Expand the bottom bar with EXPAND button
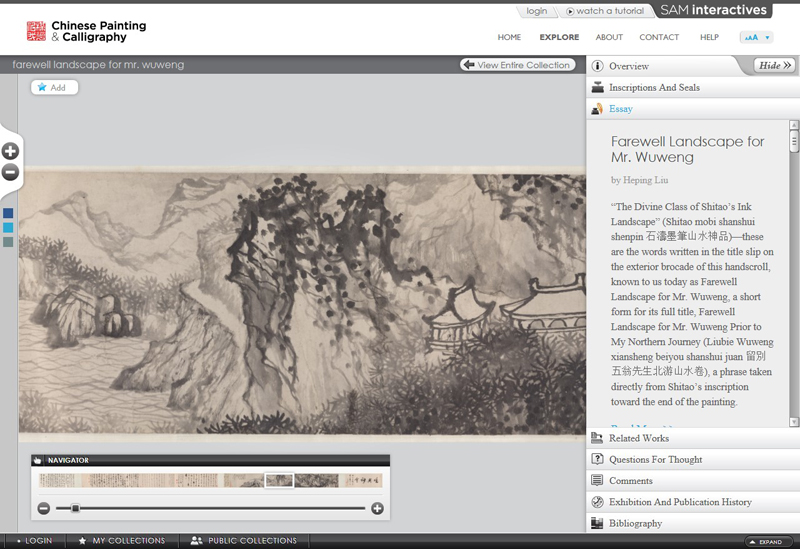Image resolution: width=800 pixels, height=549 pixels. coord(769,542)
